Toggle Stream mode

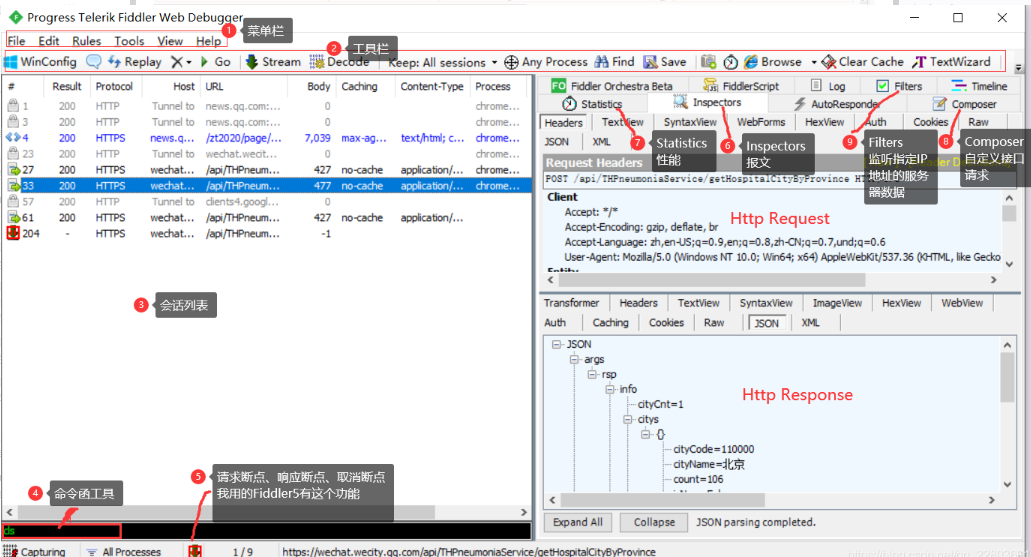[x=273, y=62]
